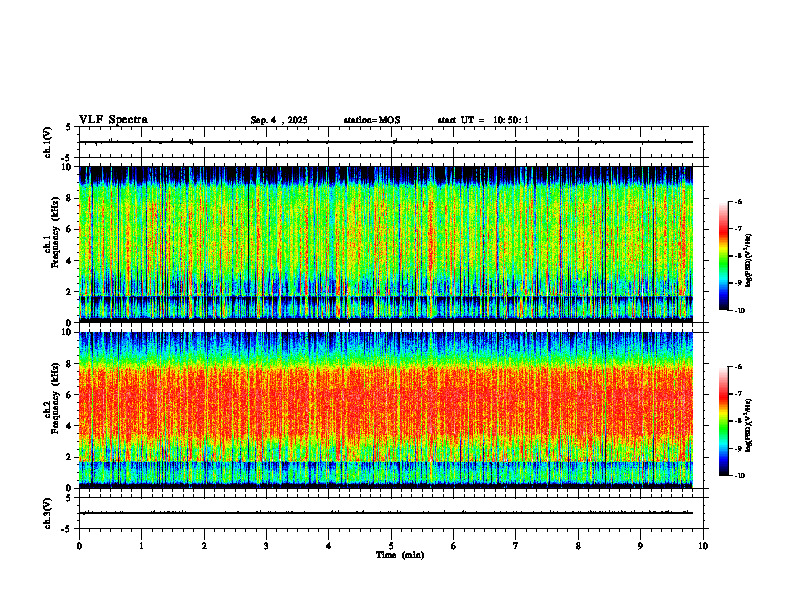Screen dimensions: 792x612
Task: Click the -6 label on ch.2 color bar
Action: [739, 367]
